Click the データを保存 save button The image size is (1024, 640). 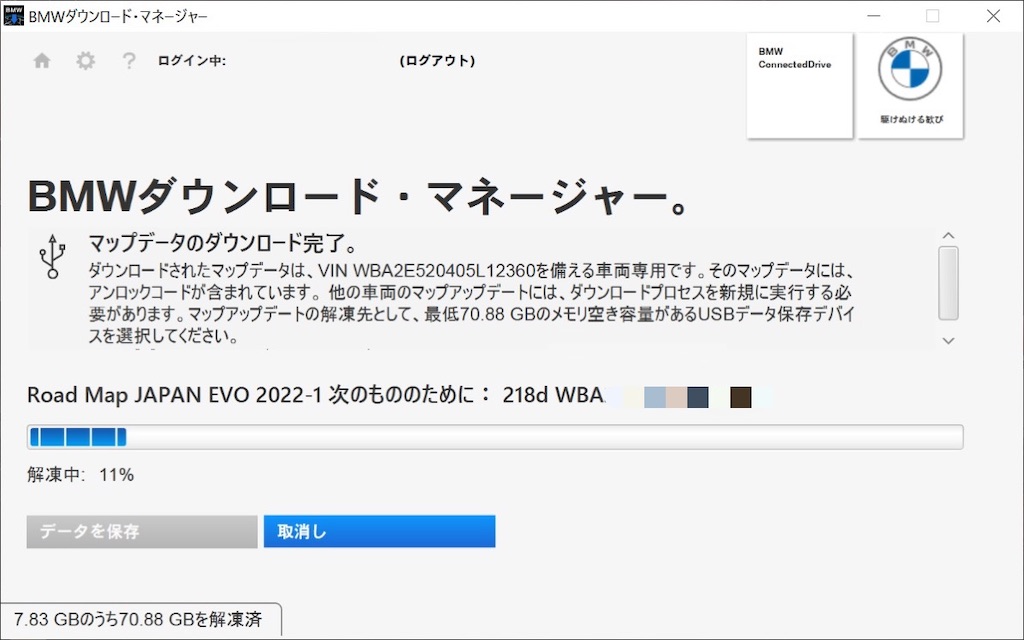coord(140,531)
